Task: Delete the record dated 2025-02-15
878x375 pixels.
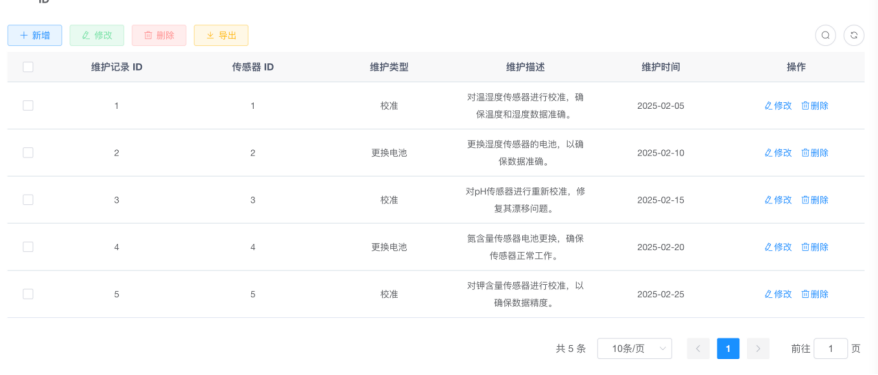Action: point(815,200)
